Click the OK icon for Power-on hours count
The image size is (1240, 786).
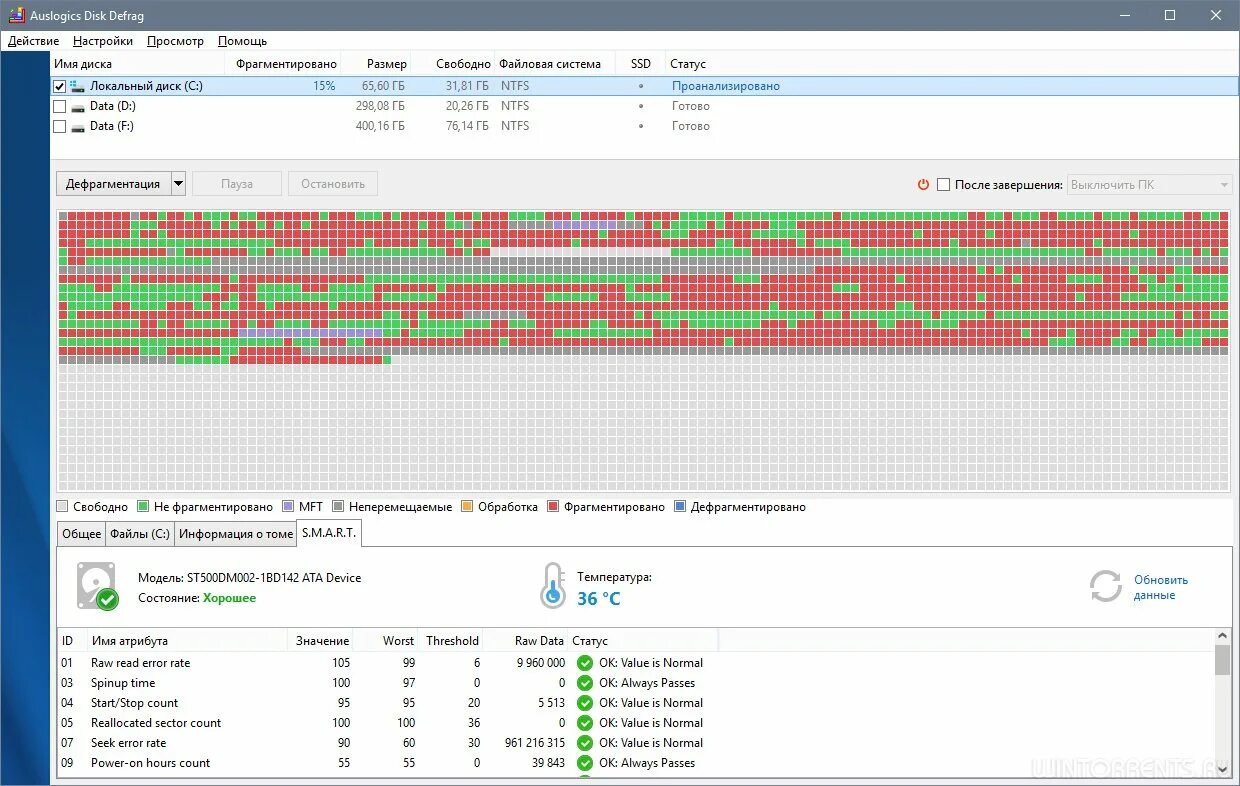[x=584, y=763]
